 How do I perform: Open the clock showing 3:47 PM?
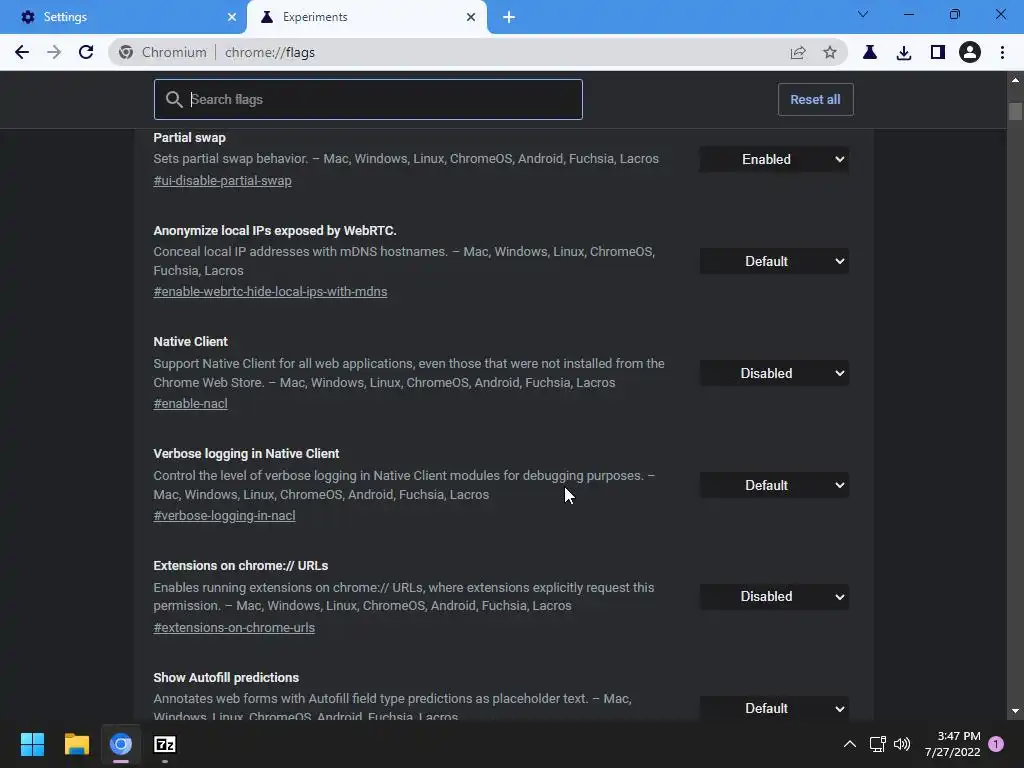coord(952,744)
